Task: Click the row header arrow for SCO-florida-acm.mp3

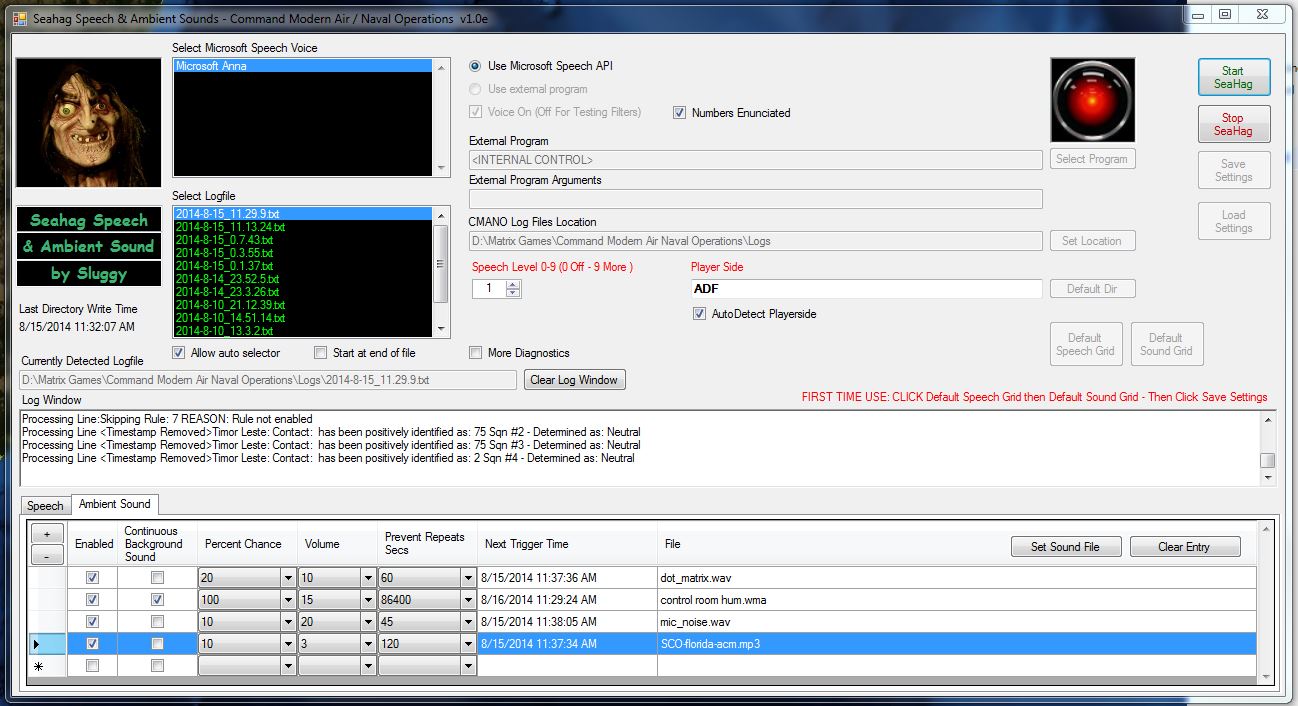Action: (47, 644)
